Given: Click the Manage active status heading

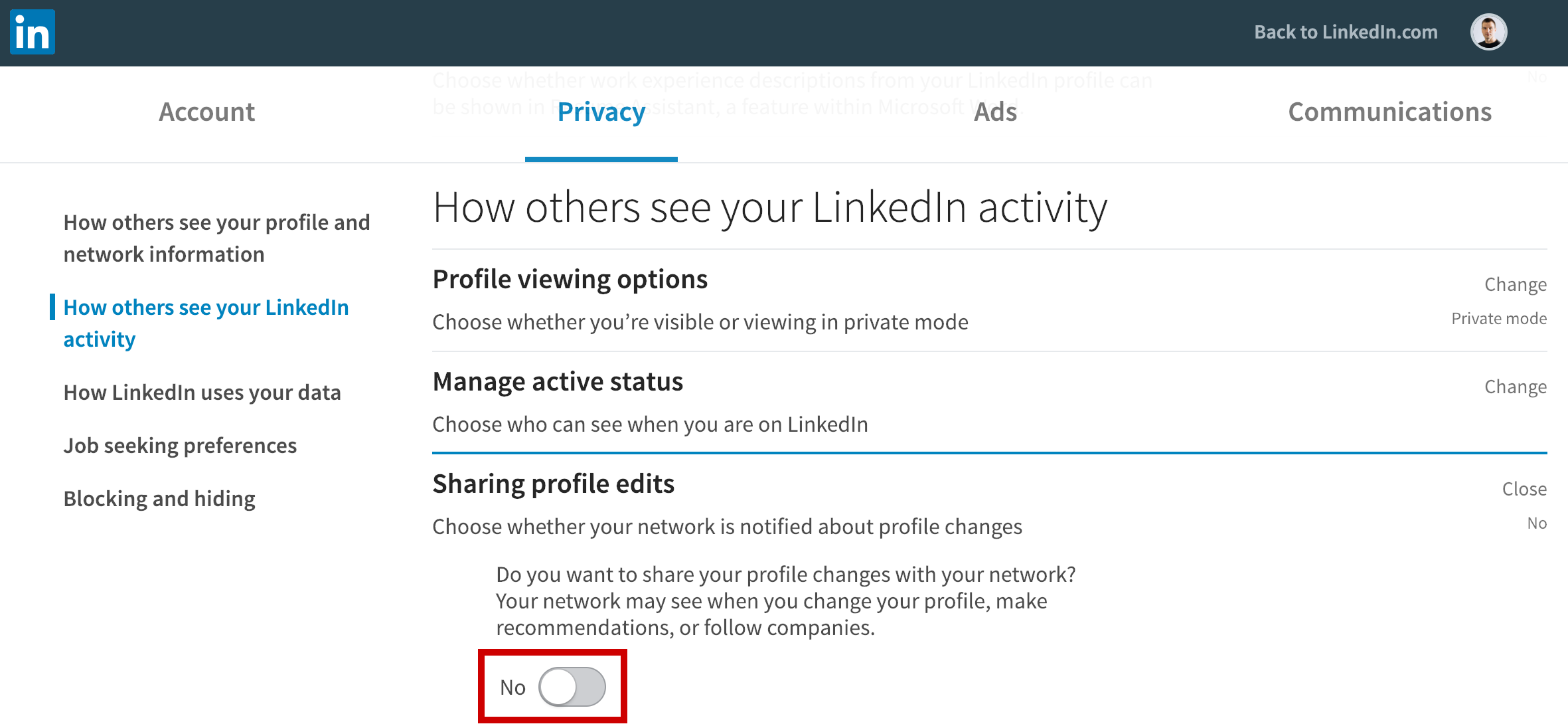Looking at the screenshot, I should click(558, 382).
